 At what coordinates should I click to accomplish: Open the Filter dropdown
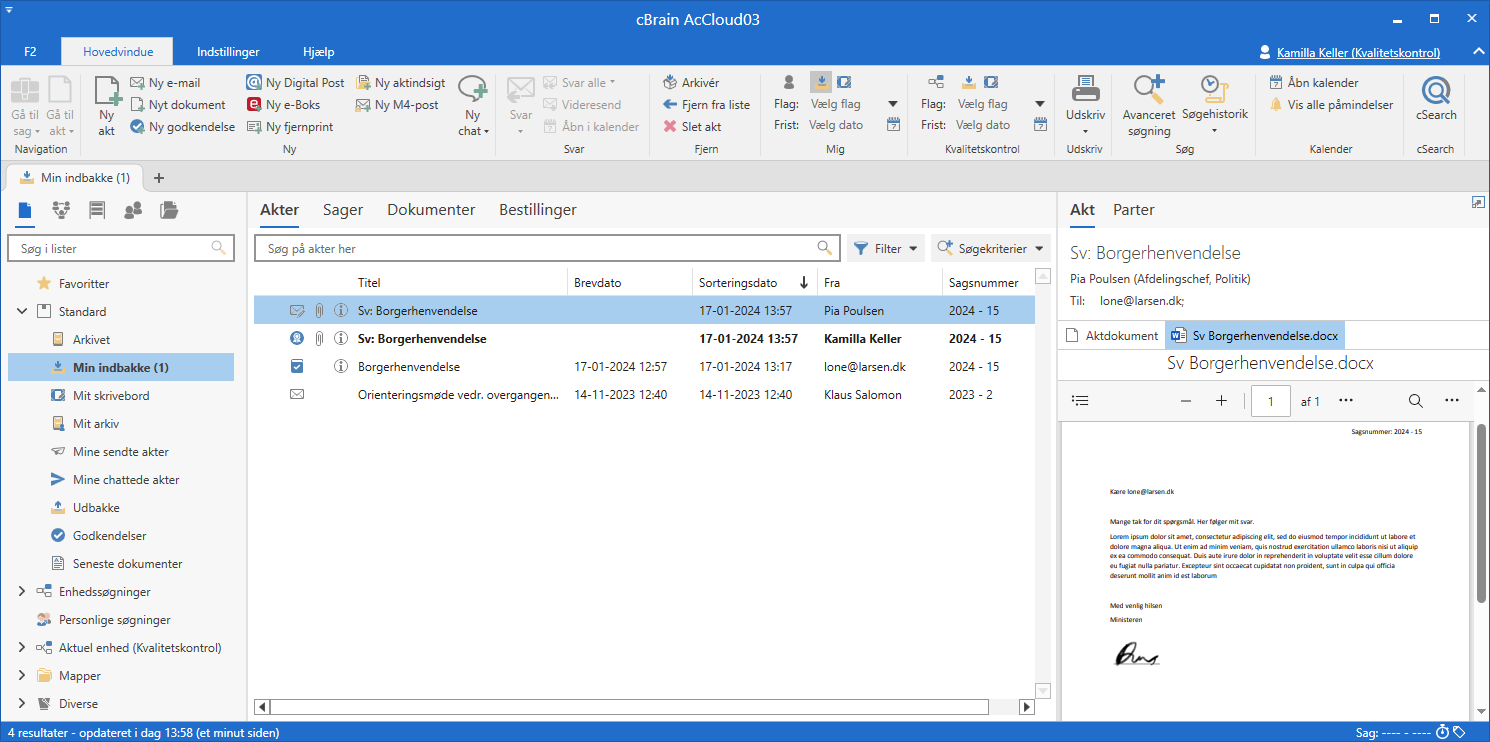[885, 249]
